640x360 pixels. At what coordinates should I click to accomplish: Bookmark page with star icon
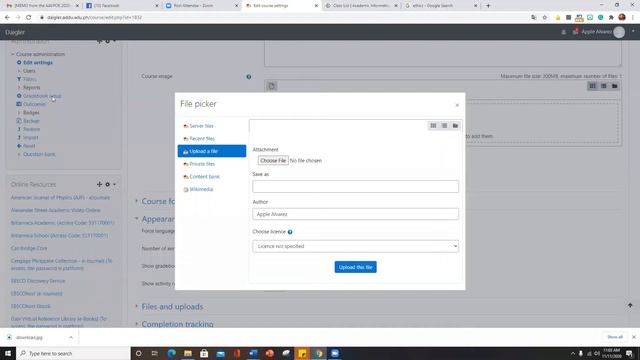(544, 18)
